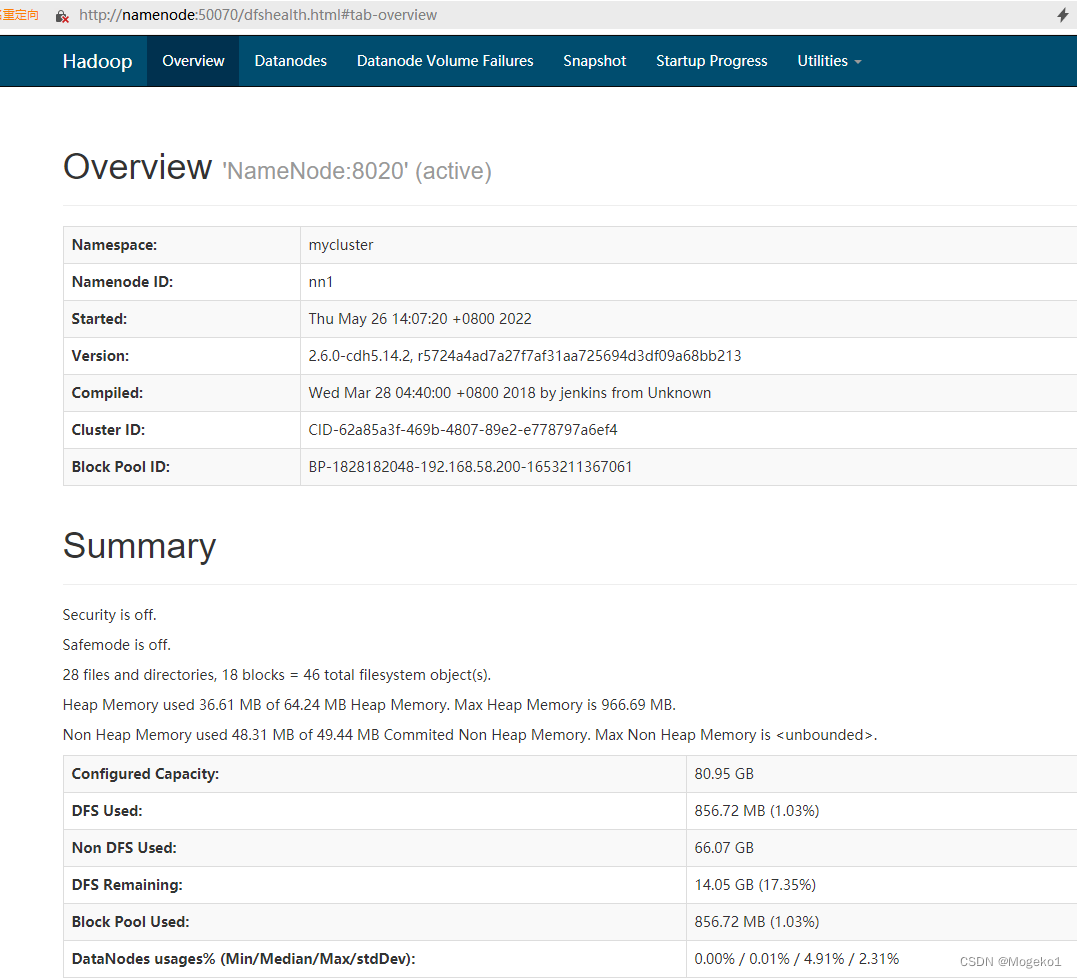Select the CID-62a85a3f cluster ID value
Image resolution: width=1077 pixels, height=978 pixels.
[x=463, y=431]
